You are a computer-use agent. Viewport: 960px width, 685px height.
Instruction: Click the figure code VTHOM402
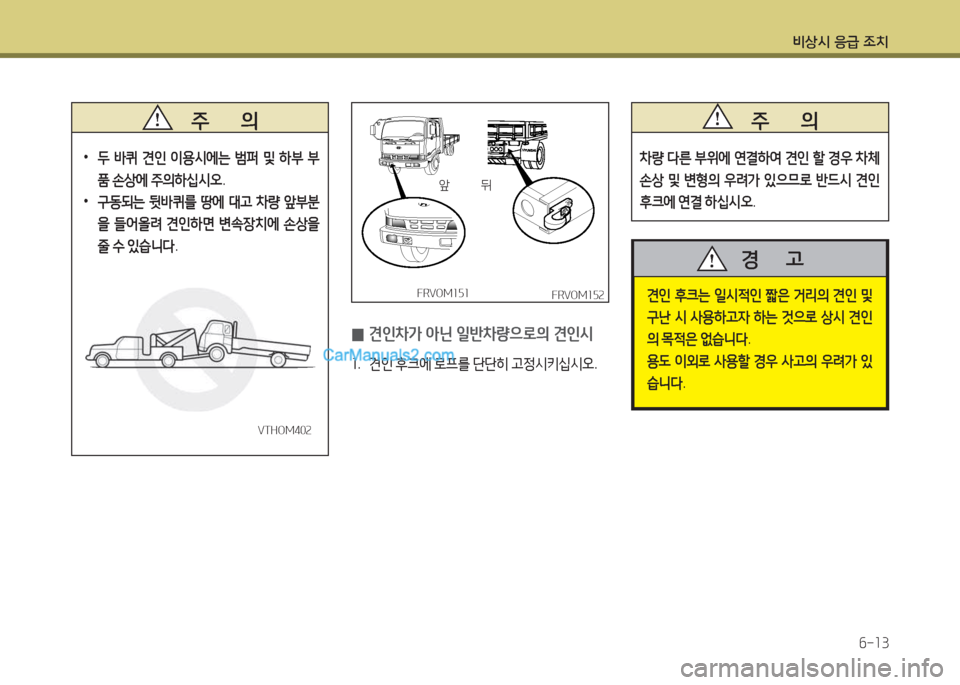[285, 430]
